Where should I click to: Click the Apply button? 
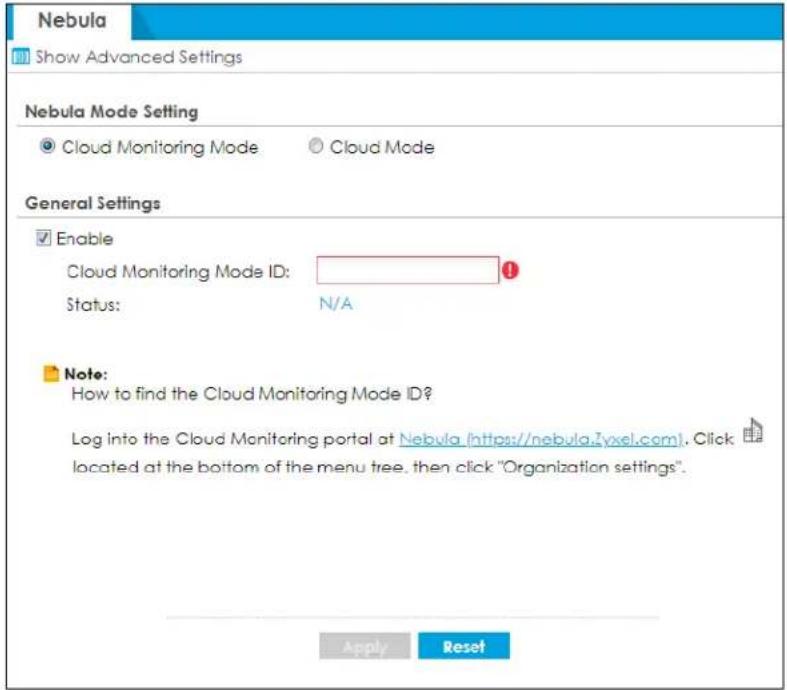(365, 646)
